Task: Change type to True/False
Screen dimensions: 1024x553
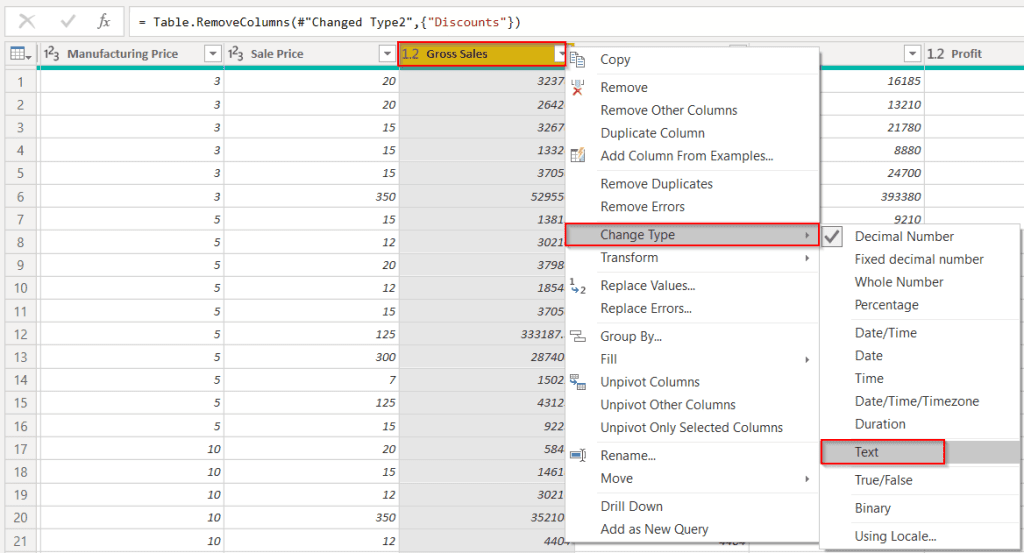Action: 884,481
